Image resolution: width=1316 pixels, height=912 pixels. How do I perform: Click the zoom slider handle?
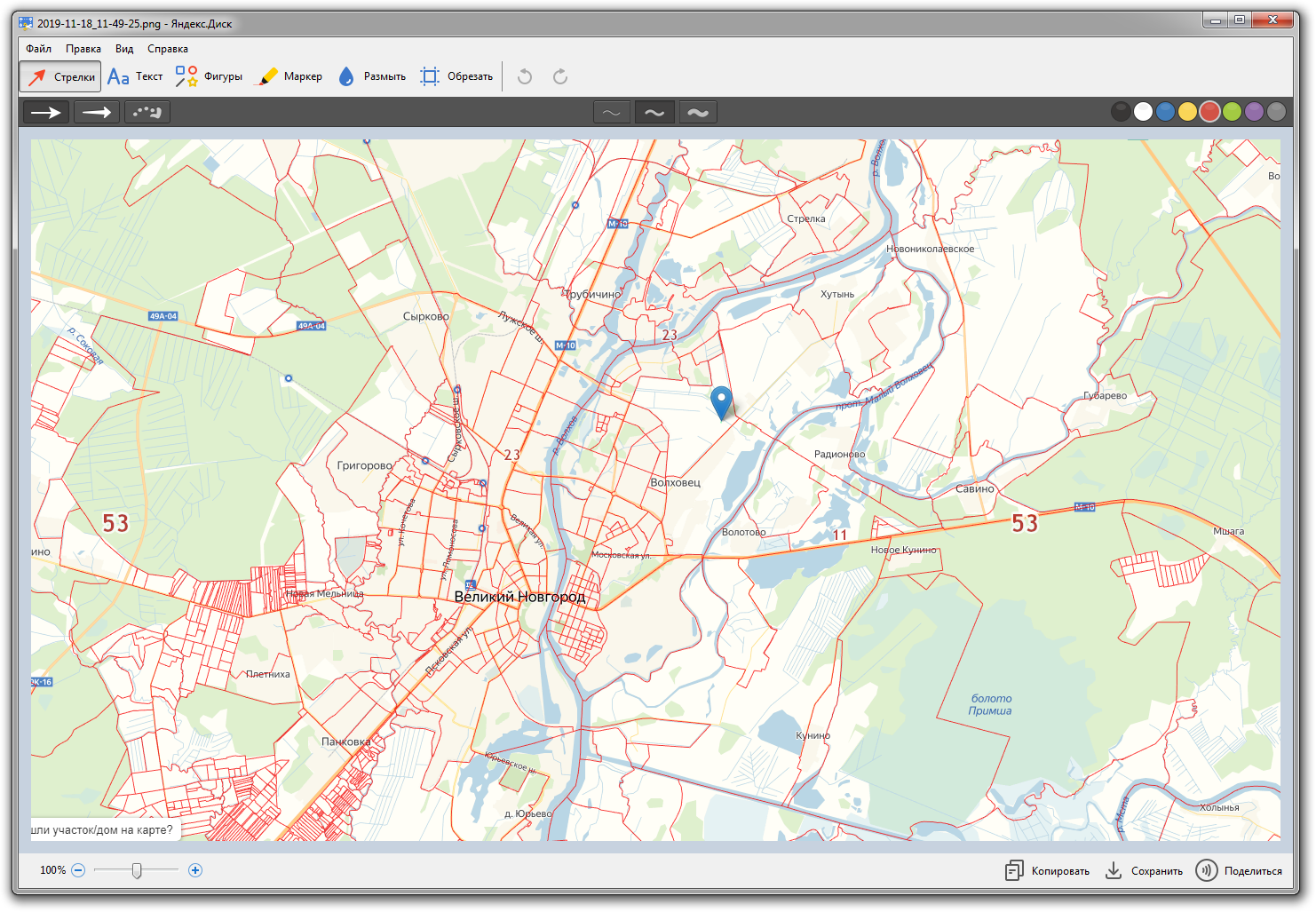click(137, 870)
